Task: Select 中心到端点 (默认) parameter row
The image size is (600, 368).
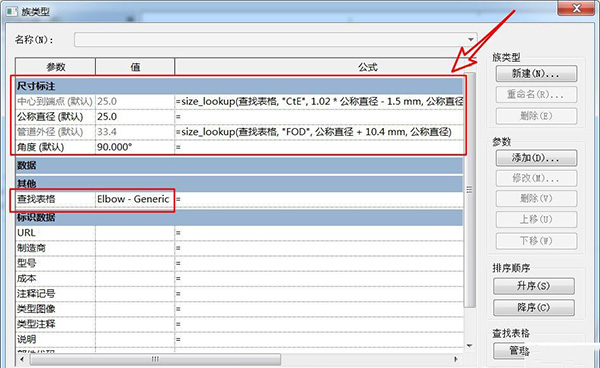Action: point(239,101)
